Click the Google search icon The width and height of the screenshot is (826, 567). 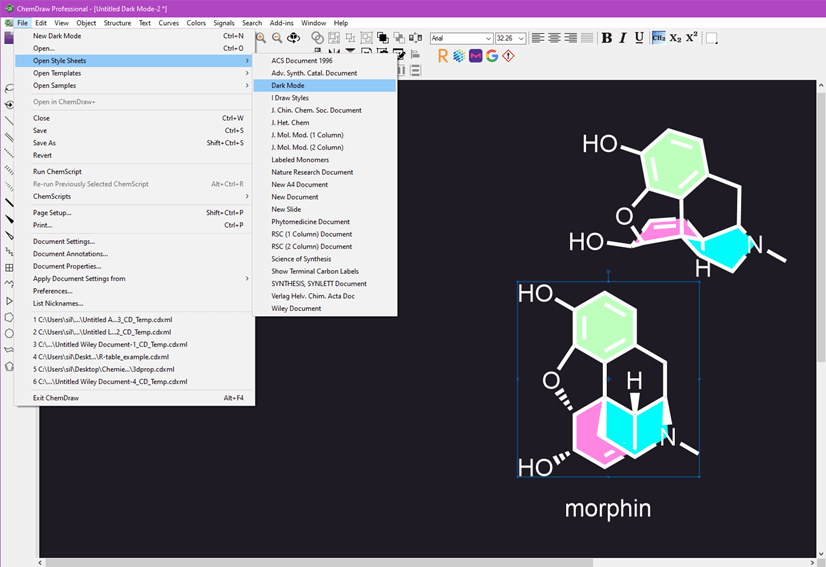click(491, 56)
